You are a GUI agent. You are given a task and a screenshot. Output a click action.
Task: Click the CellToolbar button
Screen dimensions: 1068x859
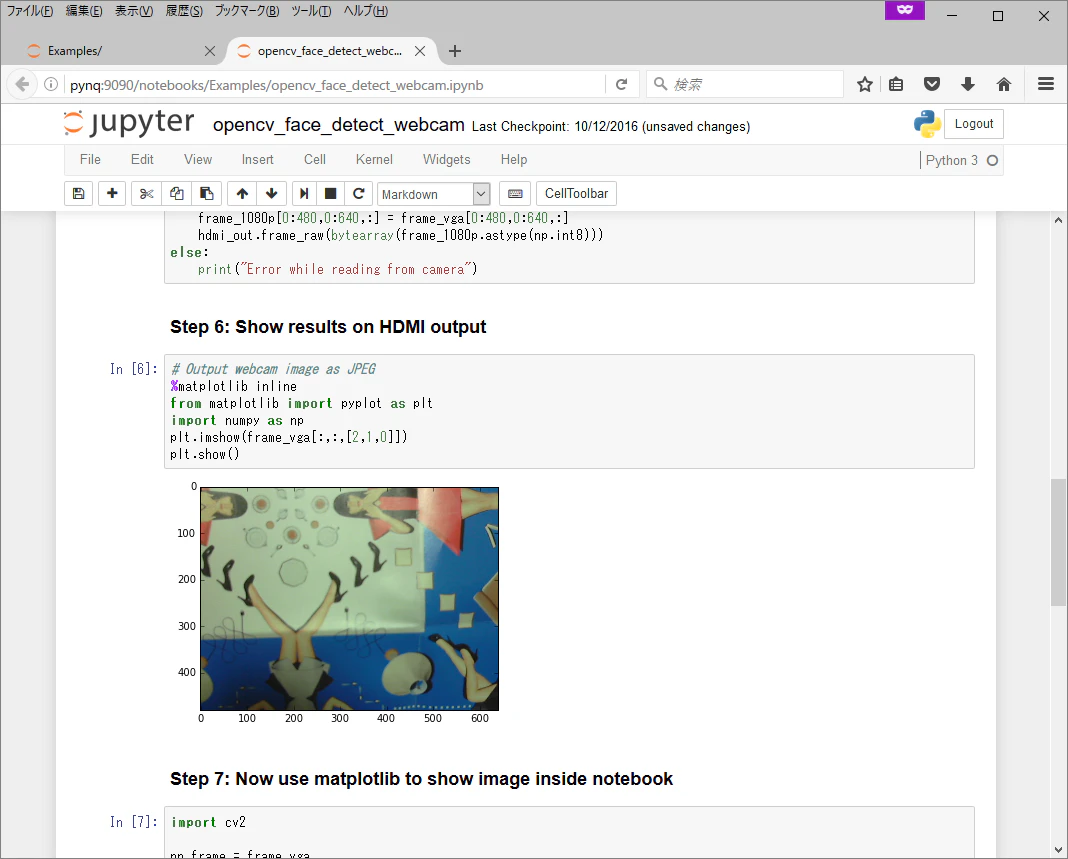(576, 193)
